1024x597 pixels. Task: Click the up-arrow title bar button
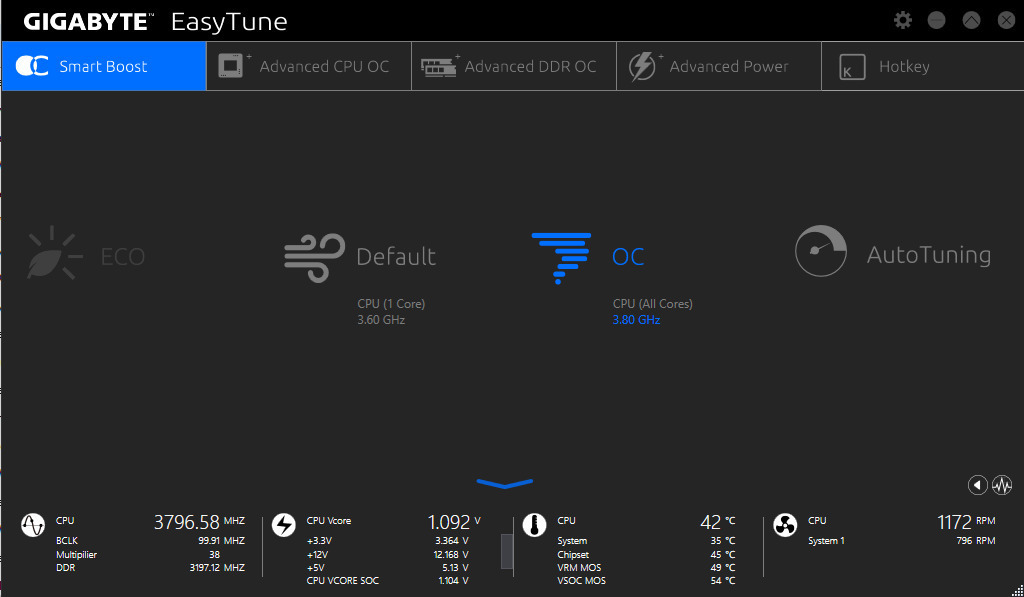click(971, 20)
